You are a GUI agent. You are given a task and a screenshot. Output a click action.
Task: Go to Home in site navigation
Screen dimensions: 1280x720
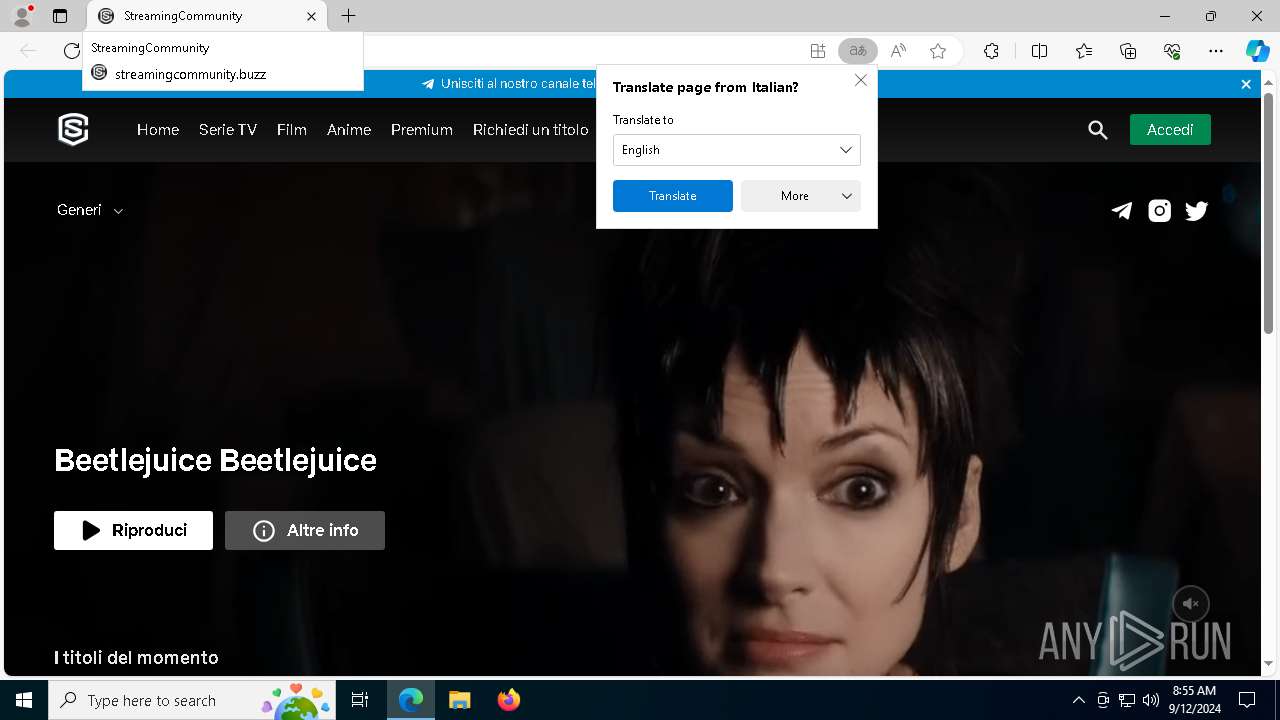[158, 130]
